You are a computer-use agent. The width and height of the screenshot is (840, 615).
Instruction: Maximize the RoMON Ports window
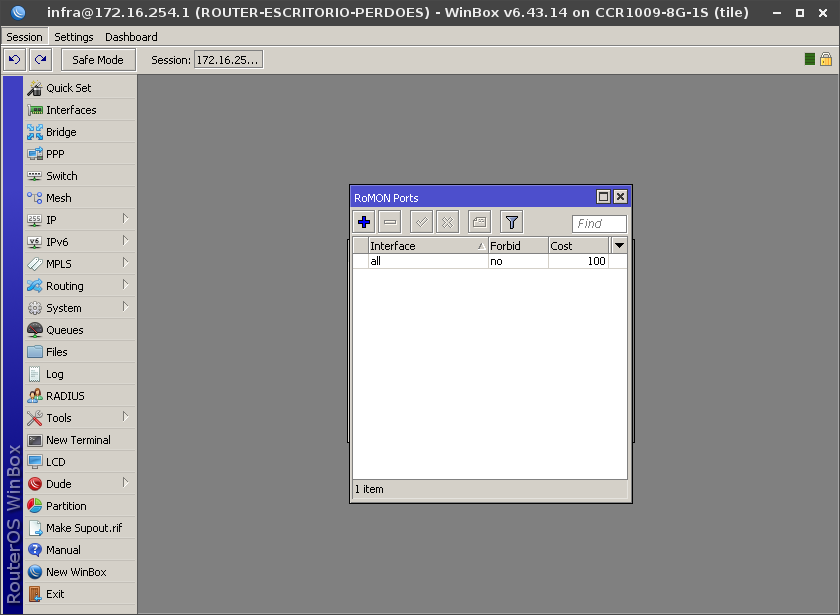point(603,197)
